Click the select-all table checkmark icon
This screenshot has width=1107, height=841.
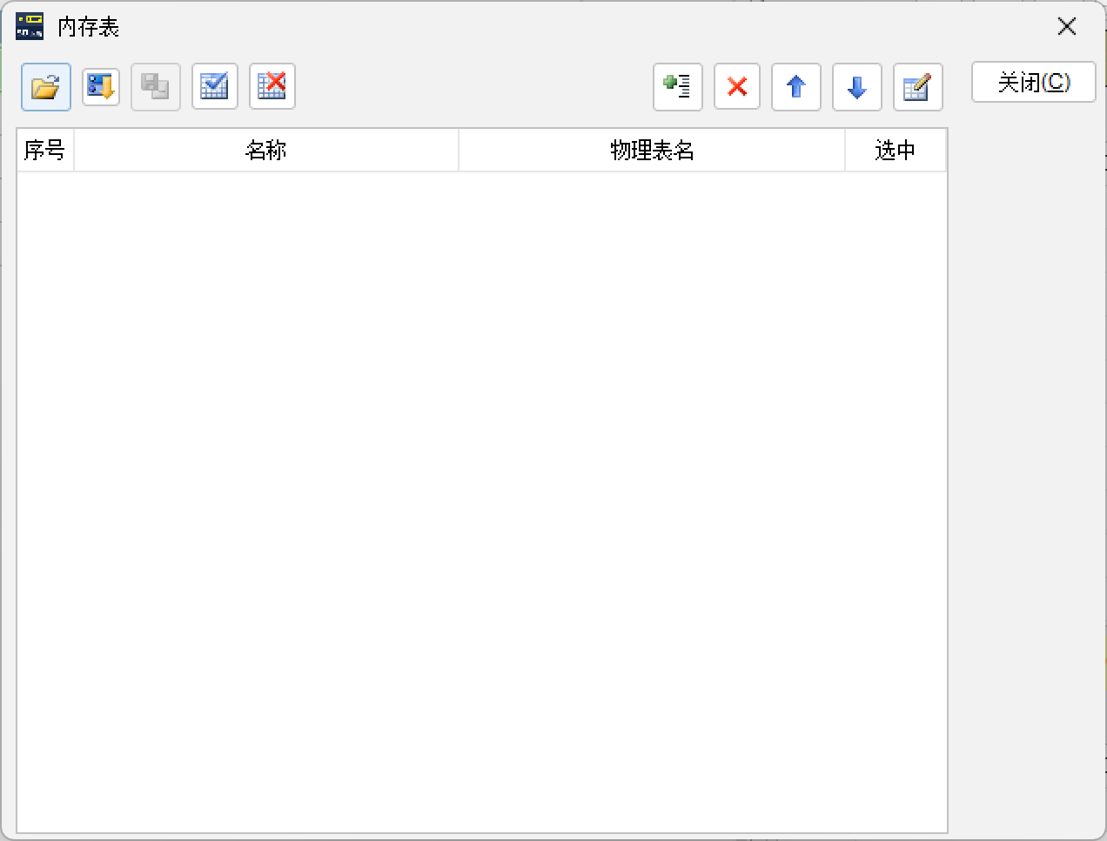(215, 87)
